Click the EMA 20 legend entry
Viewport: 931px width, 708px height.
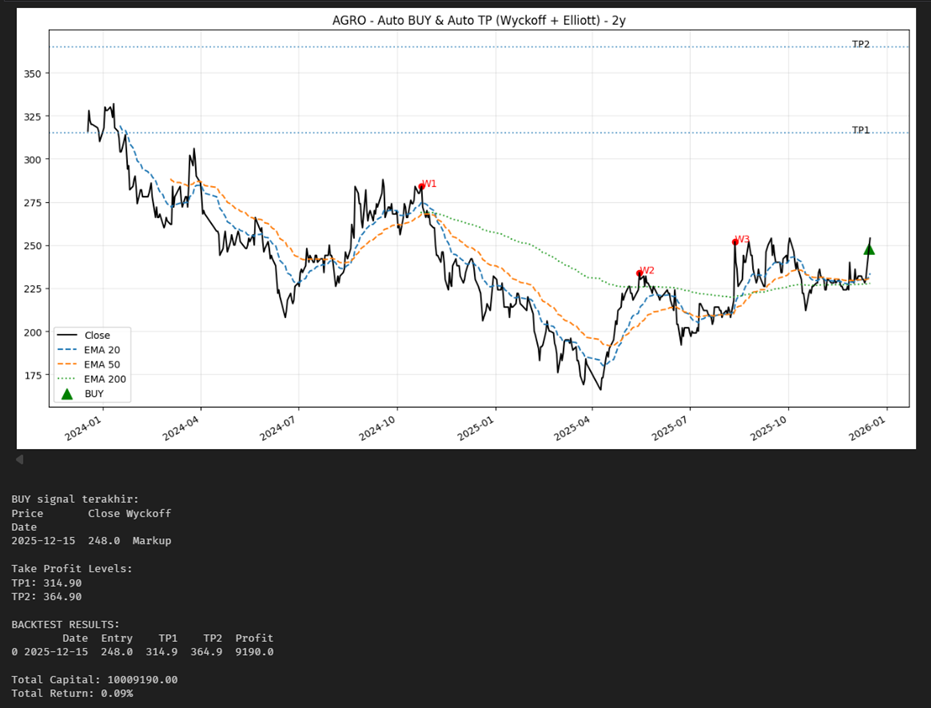[x=101, y=350]
